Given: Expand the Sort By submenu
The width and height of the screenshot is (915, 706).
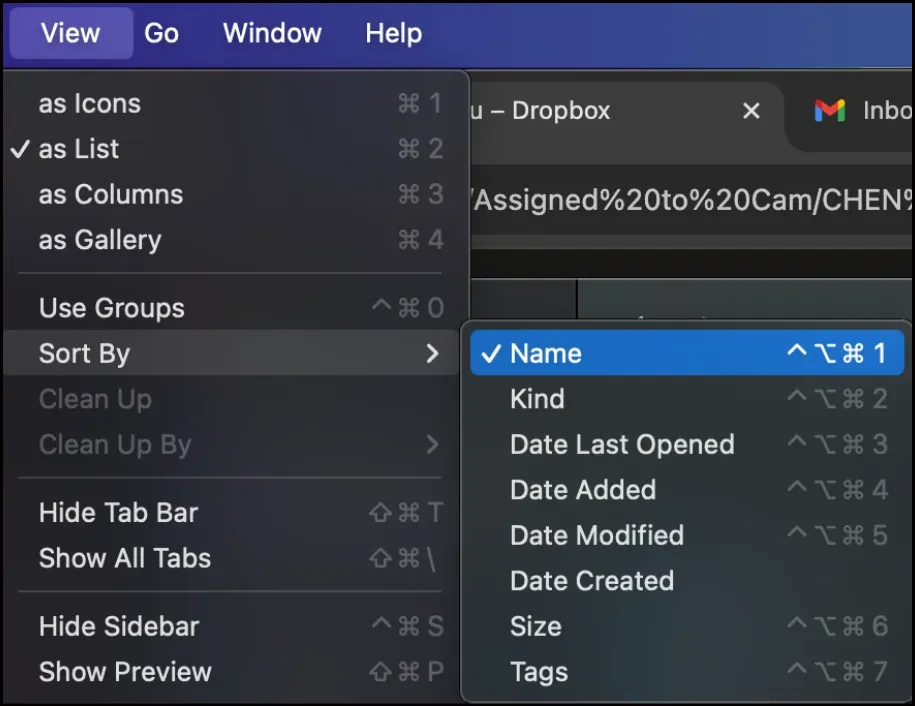Looking at the screenshot, I should [84, 353].
